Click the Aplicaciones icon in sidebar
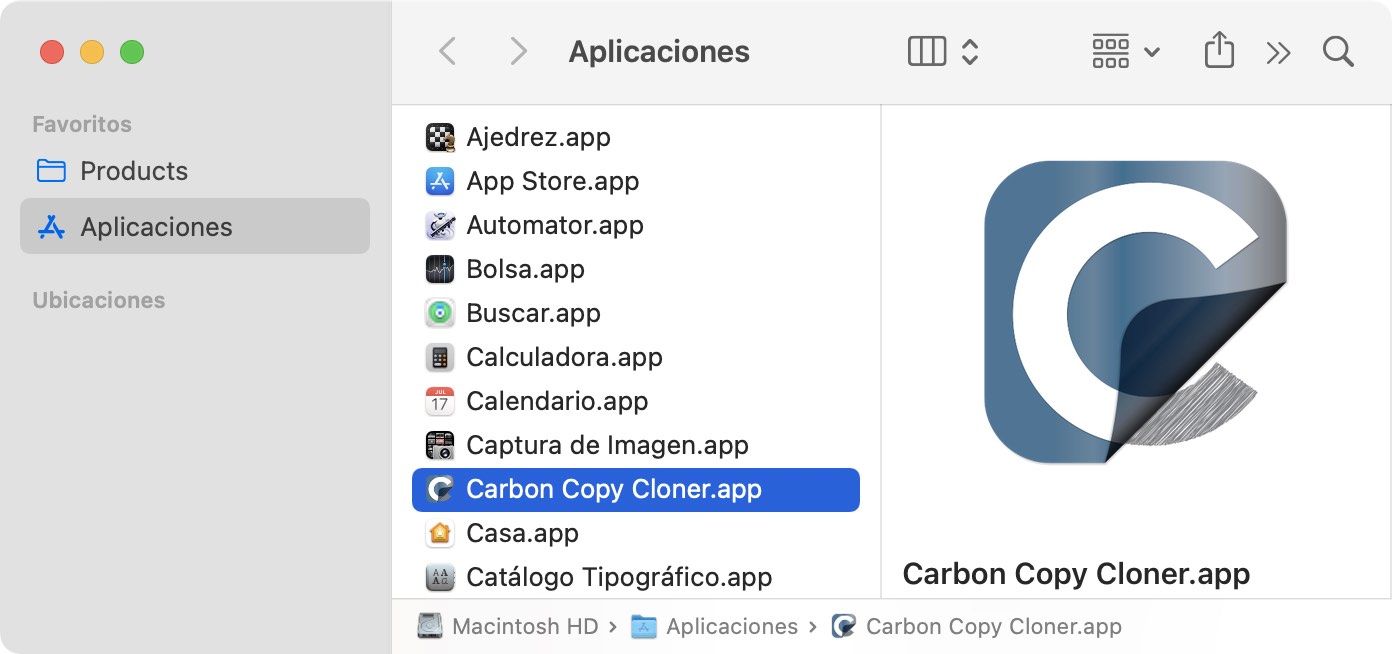 51,227
